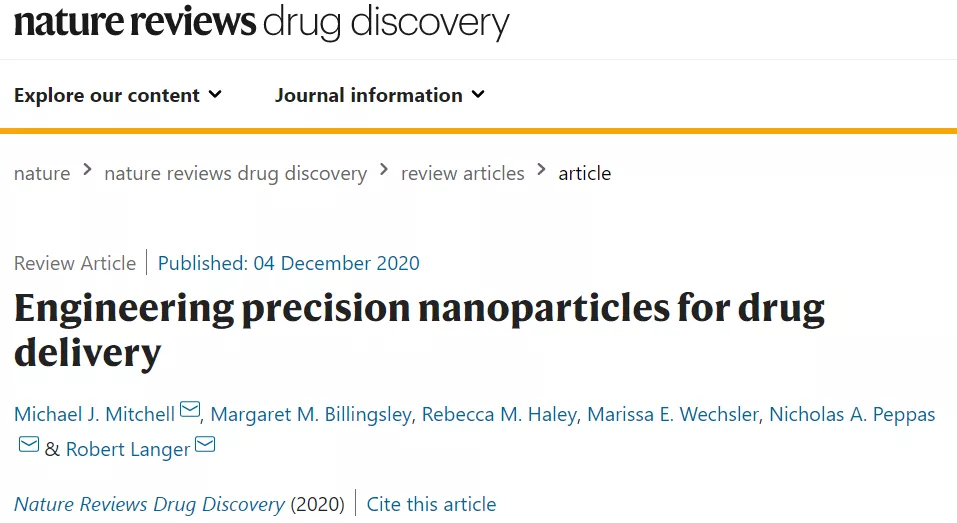The image size is (957, 523).
Task: Open the italic Nature Reviews Drug Discovery journal link
Action: tap(149, 504)
